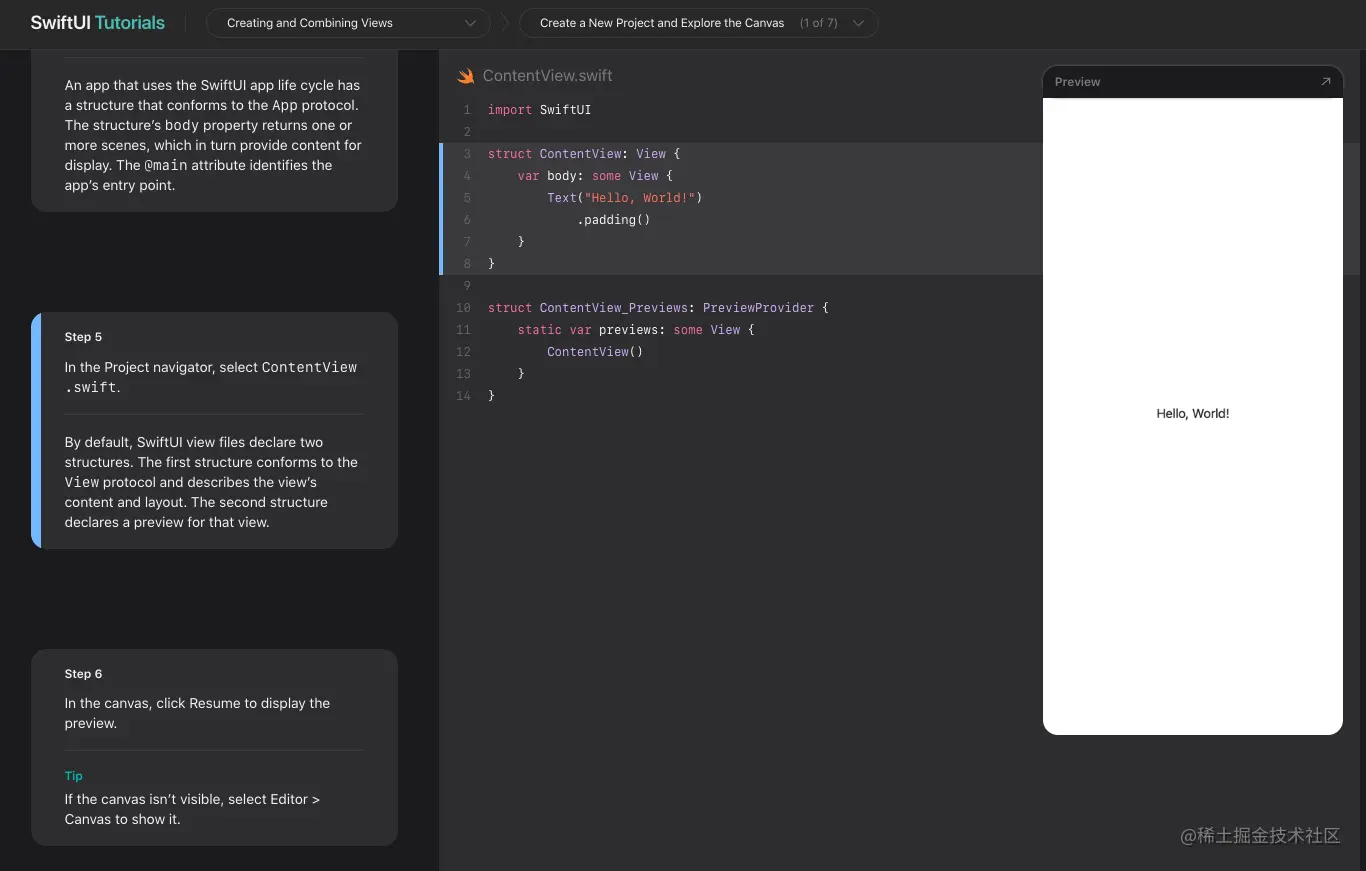Click the Tip label in Step 6
The height and width of the screenshot is (871, 1366).
[73, 776]
